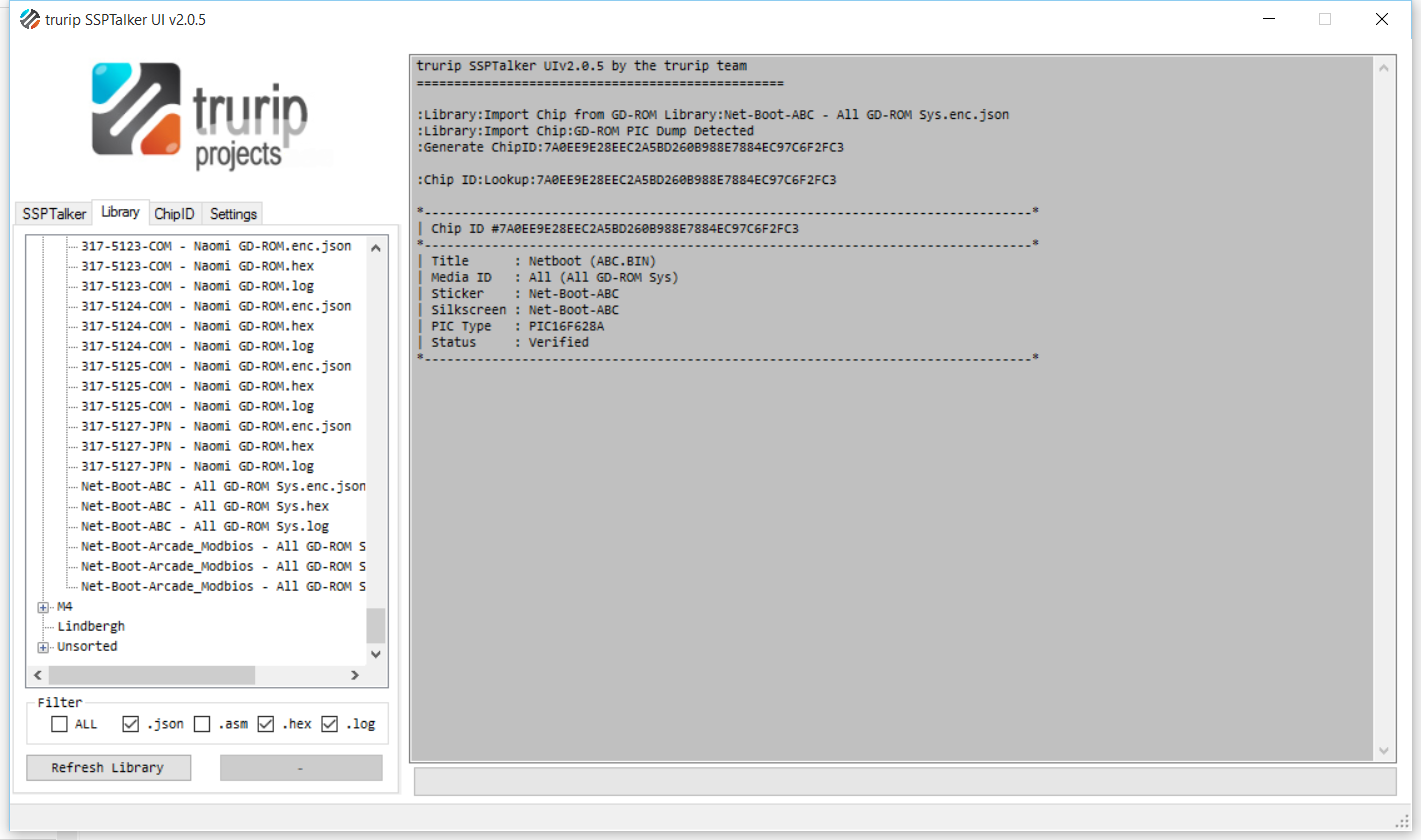Click output log scroll up arrow
This screenshot has width=1421, height=840.
coord(1385,69)
